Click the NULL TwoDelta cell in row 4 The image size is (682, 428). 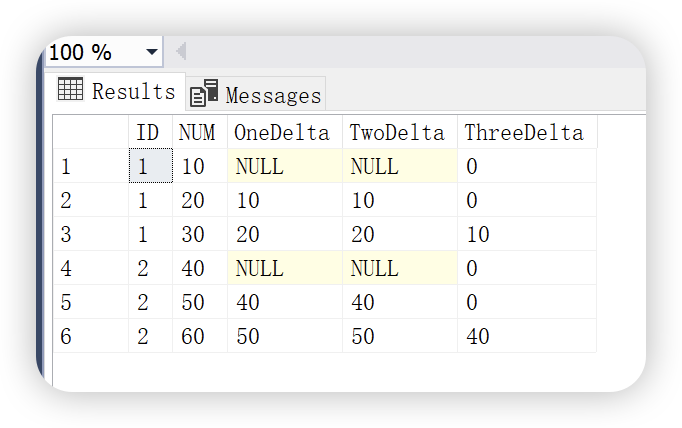coord(399,269)
